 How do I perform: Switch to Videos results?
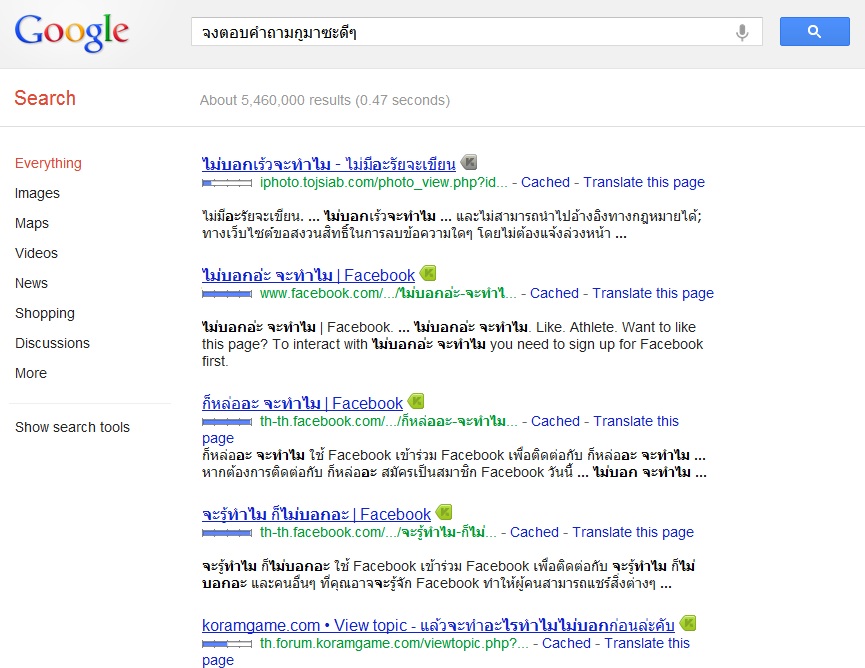(36, 253)
